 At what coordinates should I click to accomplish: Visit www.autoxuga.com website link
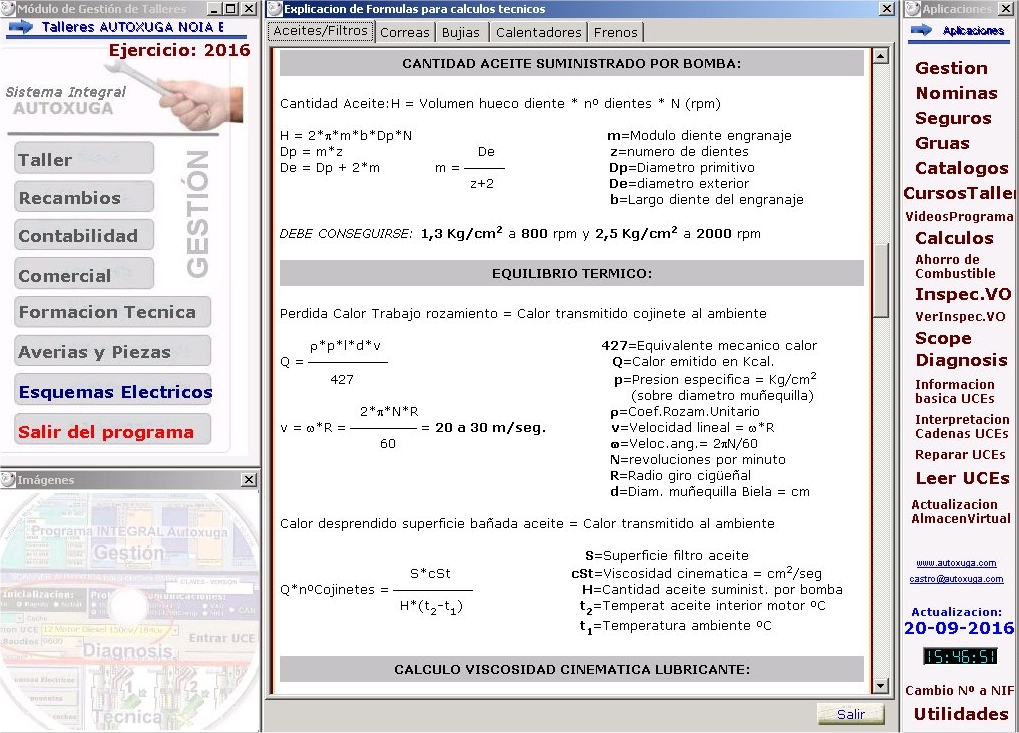[956, 563]
